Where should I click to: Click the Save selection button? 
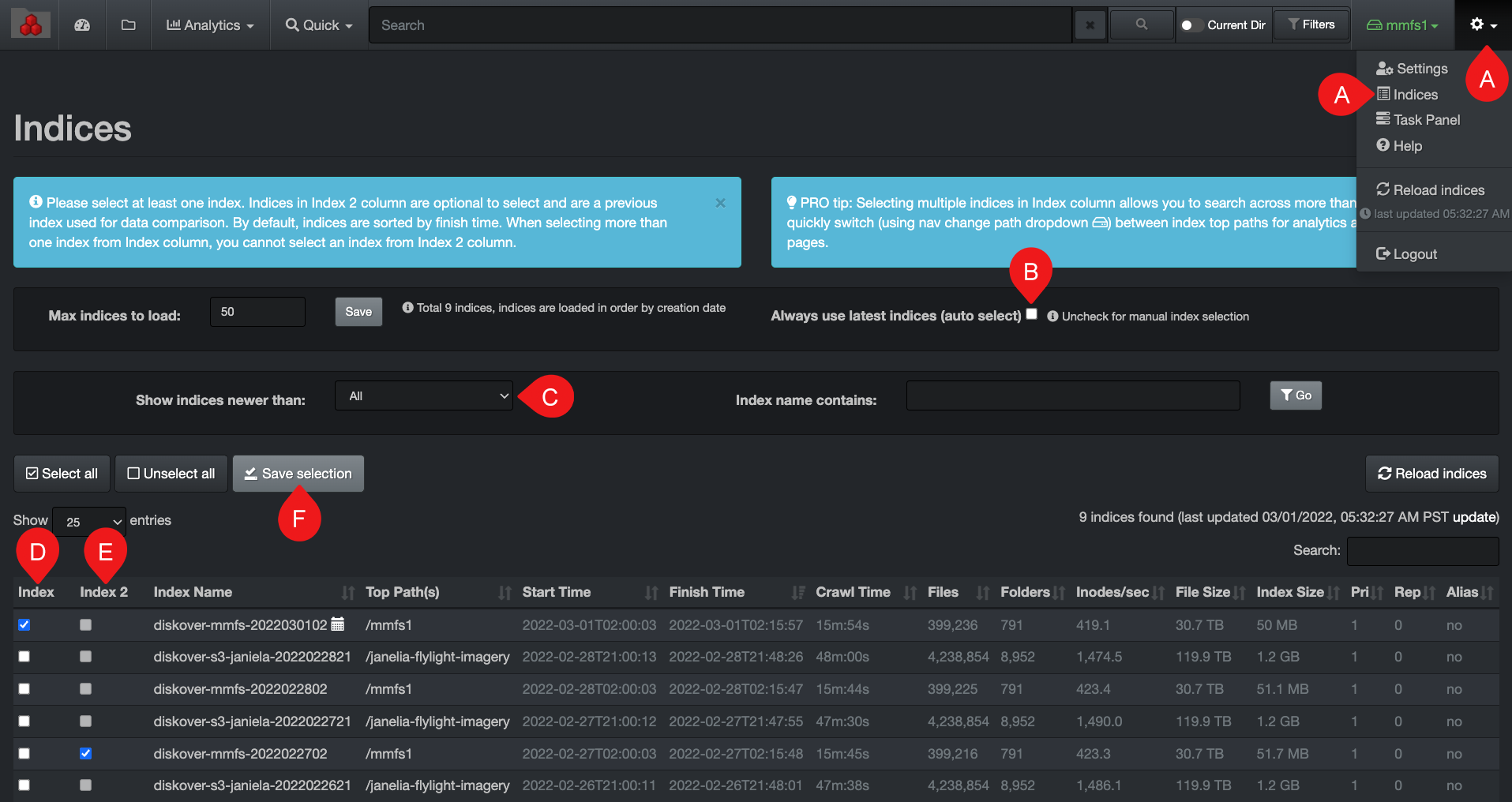(298, 474)
